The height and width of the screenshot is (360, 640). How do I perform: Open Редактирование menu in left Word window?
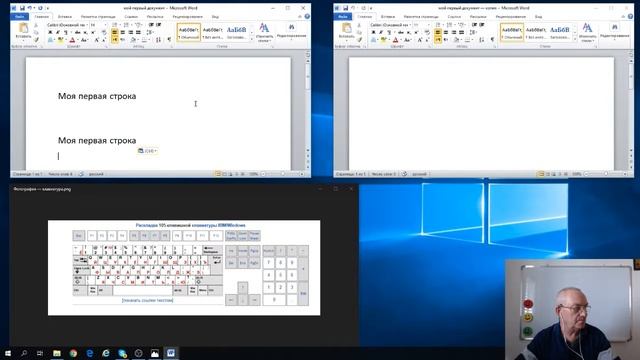[x=291, y=31]
